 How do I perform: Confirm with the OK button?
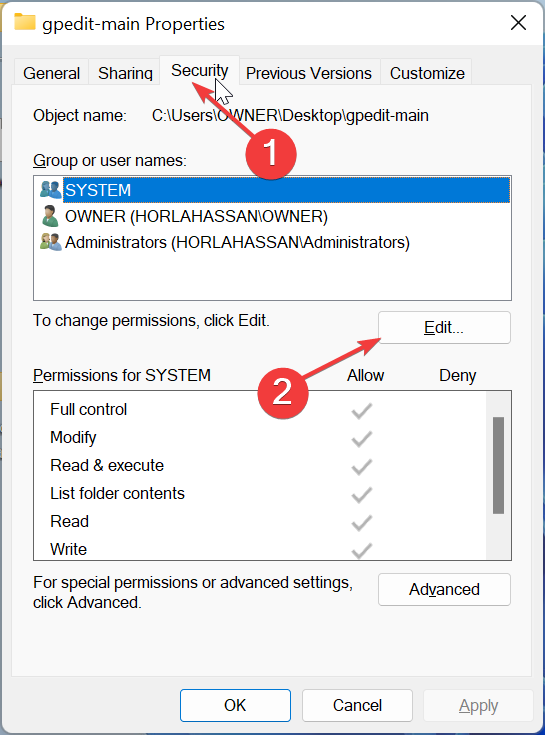pyautogui.click(x=235, y=705)
